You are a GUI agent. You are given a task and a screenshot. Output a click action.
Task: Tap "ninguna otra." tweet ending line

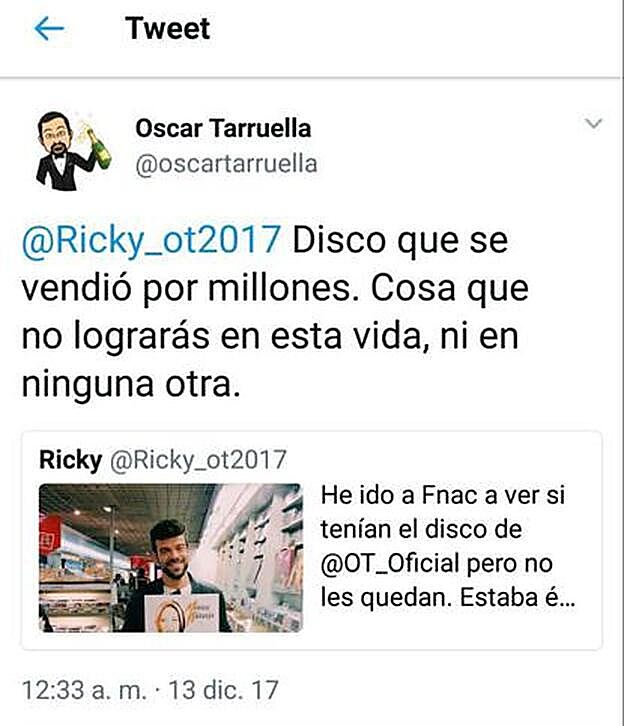pyautogui.click(x=131, y=385)
